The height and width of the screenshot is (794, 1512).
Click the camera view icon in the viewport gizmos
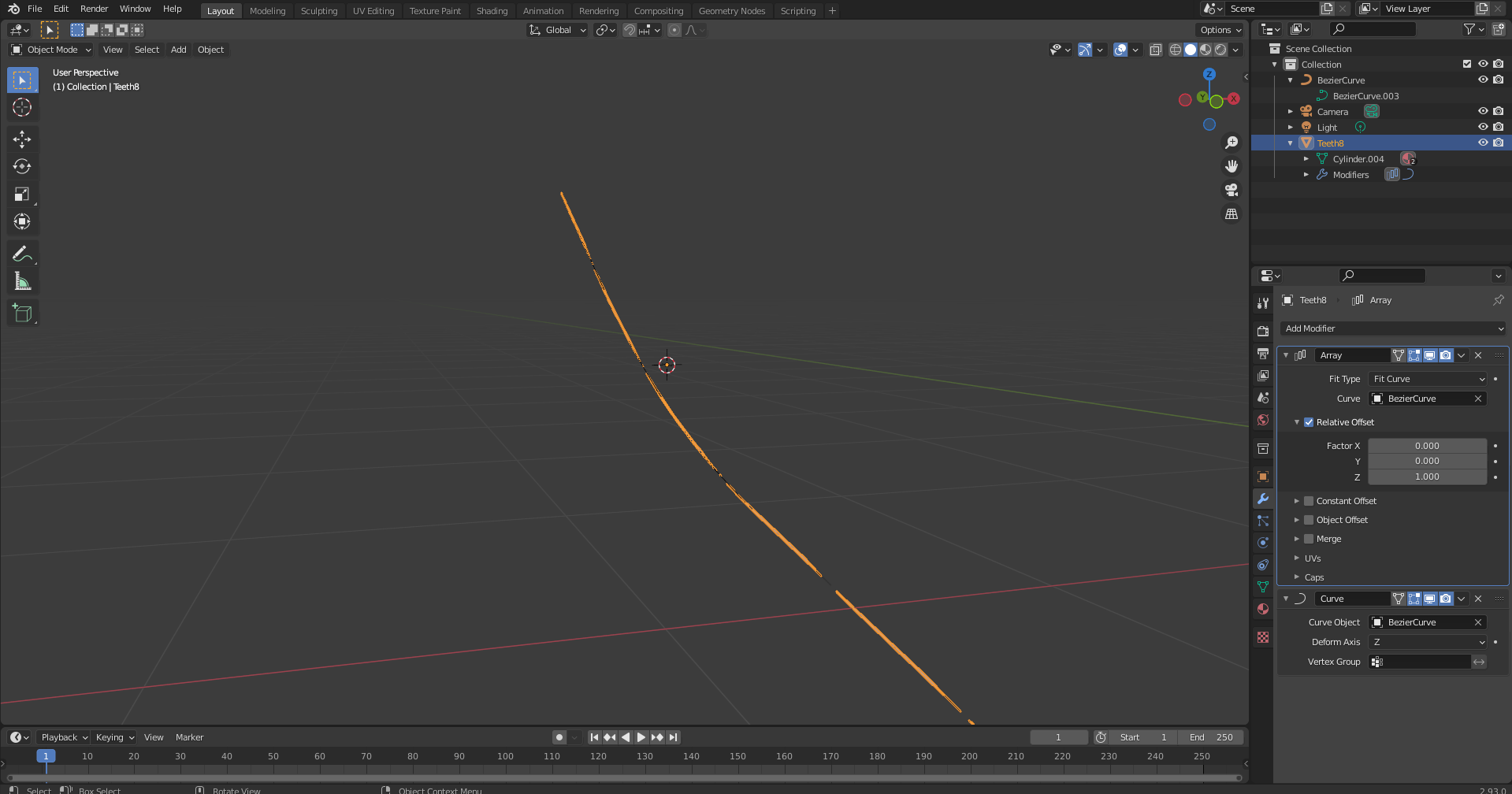coord(1231,190)
